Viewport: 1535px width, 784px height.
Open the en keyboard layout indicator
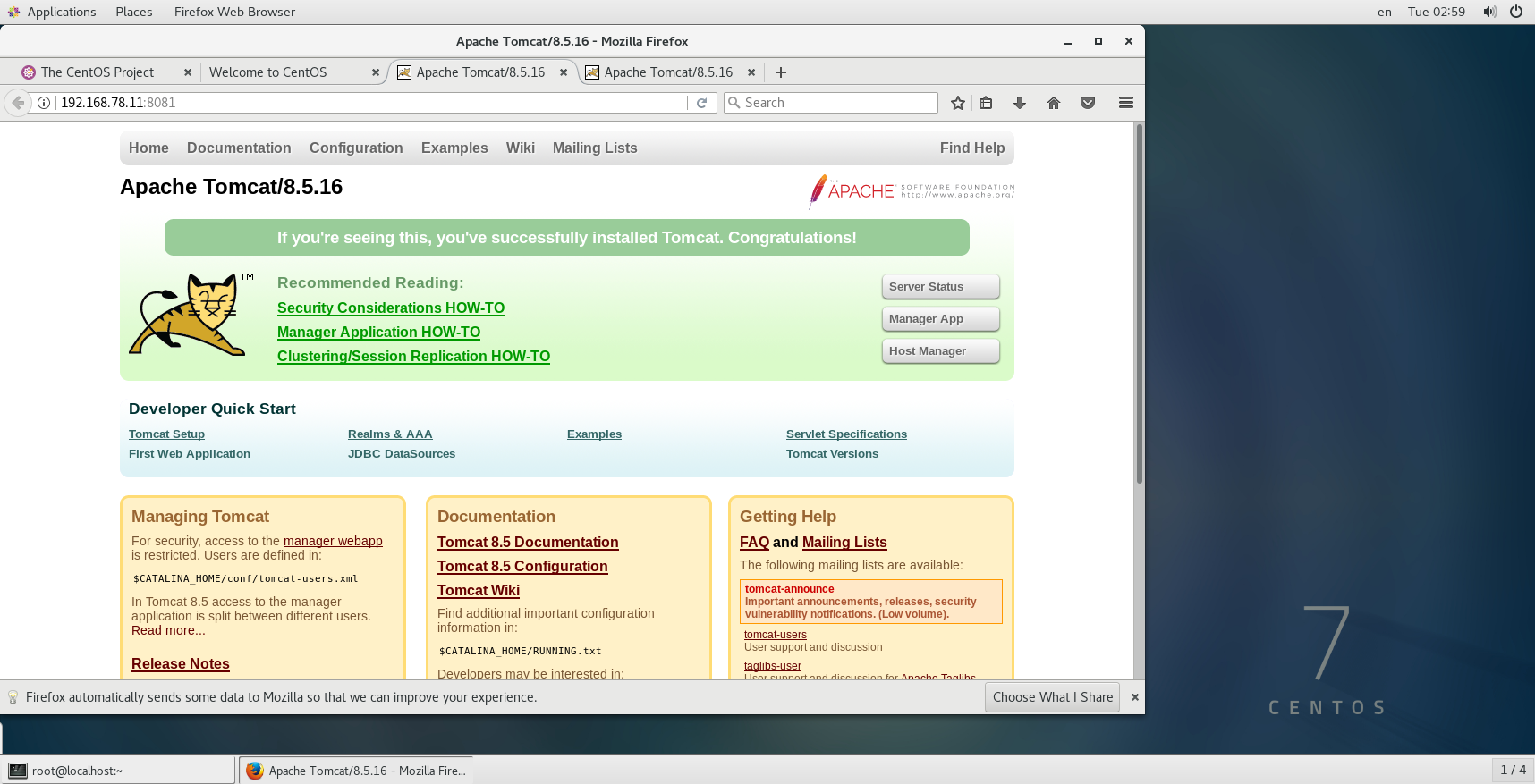pos(1385,12)
